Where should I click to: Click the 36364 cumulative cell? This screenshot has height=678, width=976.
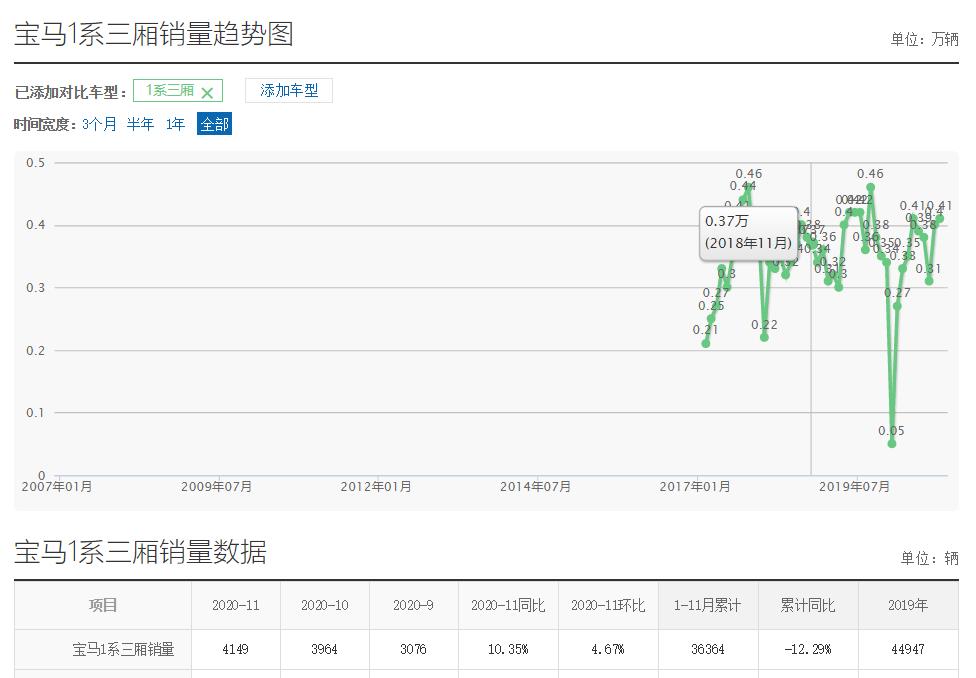(708, 649)
